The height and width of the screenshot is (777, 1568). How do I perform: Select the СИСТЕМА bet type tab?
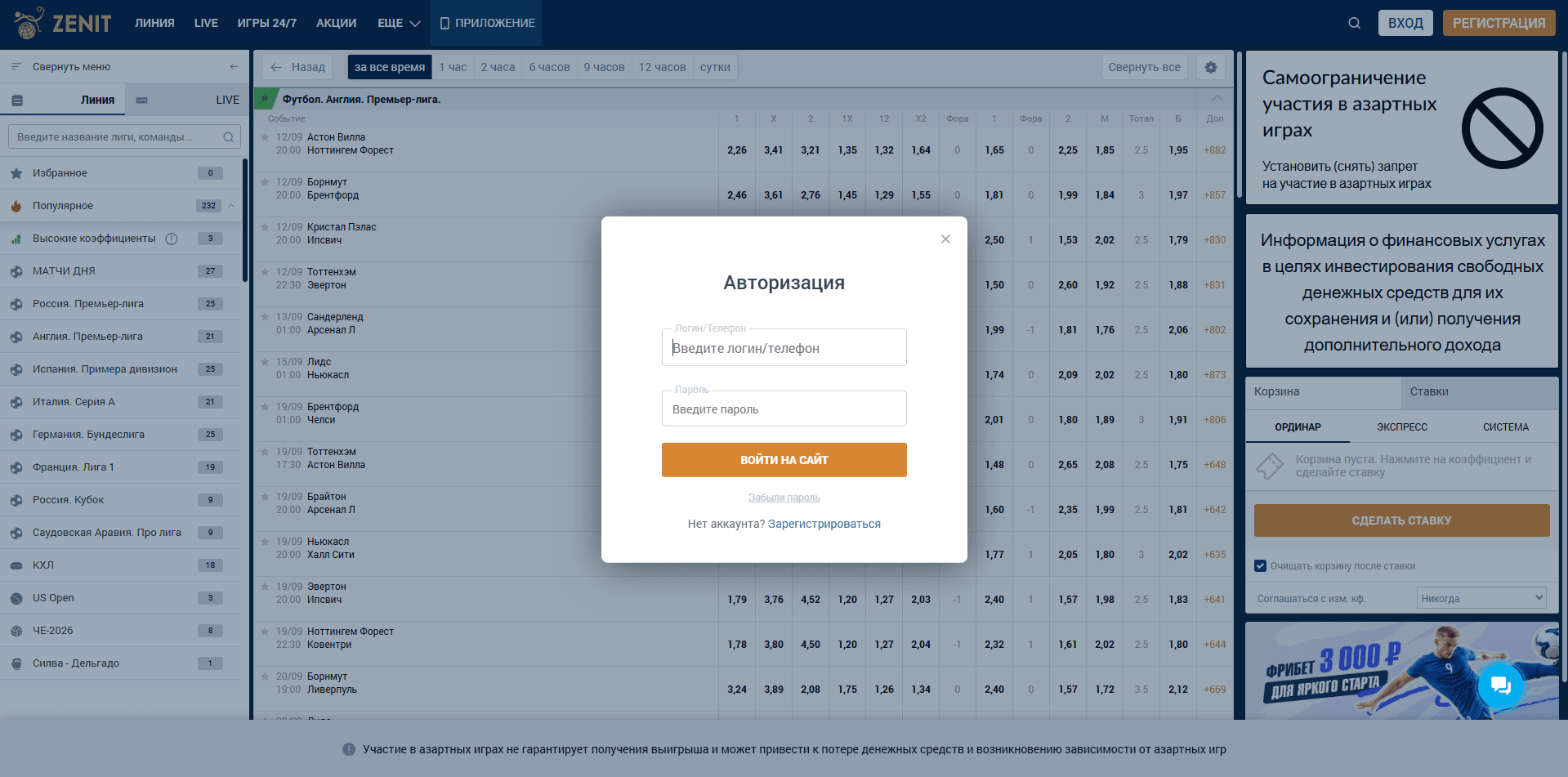(x=1506, y=427)
